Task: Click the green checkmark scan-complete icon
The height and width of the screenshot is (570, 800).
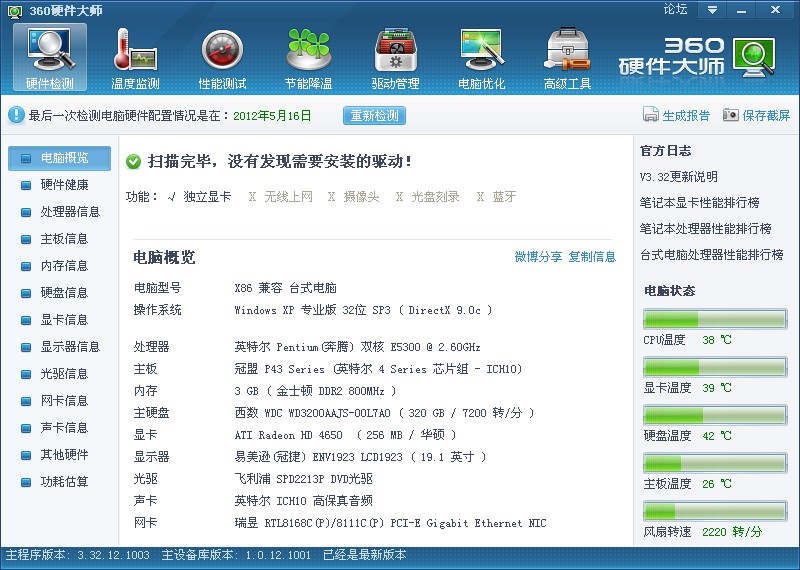Action: coord(133,162)
